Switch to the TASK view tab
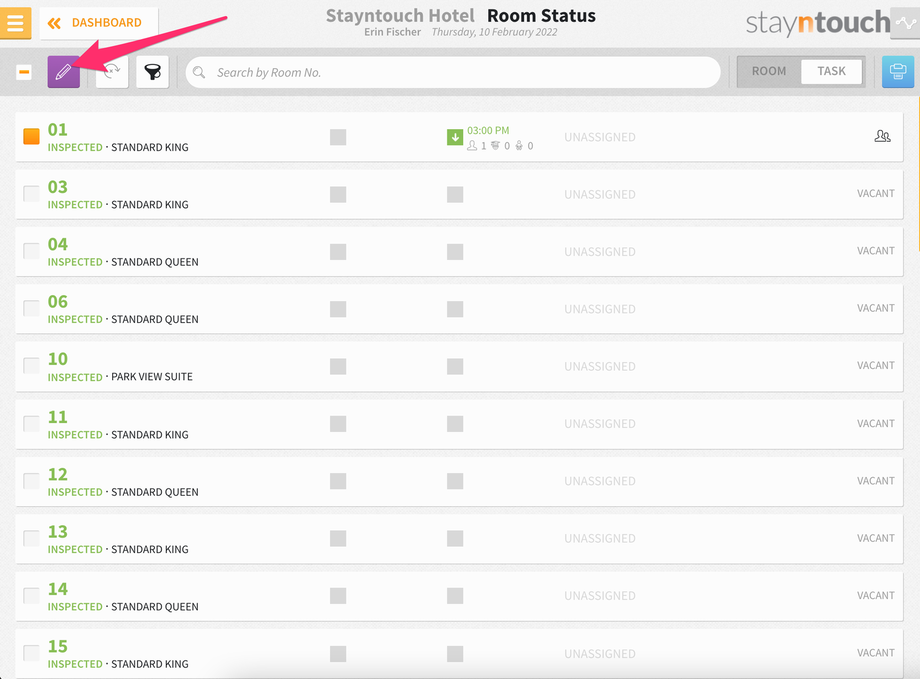The height and width of the screenshot is (679, 920). 831,71
